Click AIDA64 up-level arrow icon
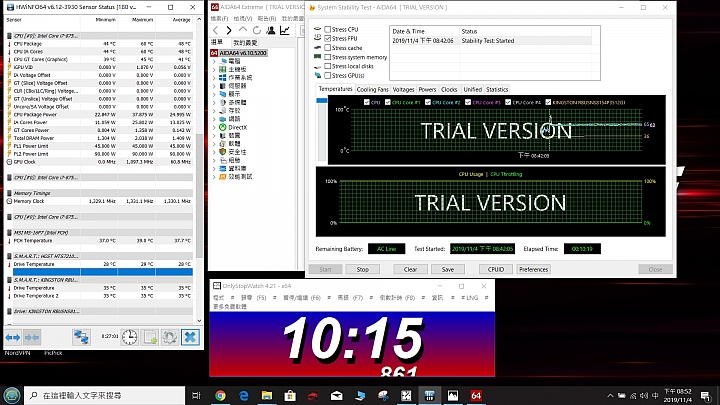Viewport: 720px width, 405px height. 242,30
